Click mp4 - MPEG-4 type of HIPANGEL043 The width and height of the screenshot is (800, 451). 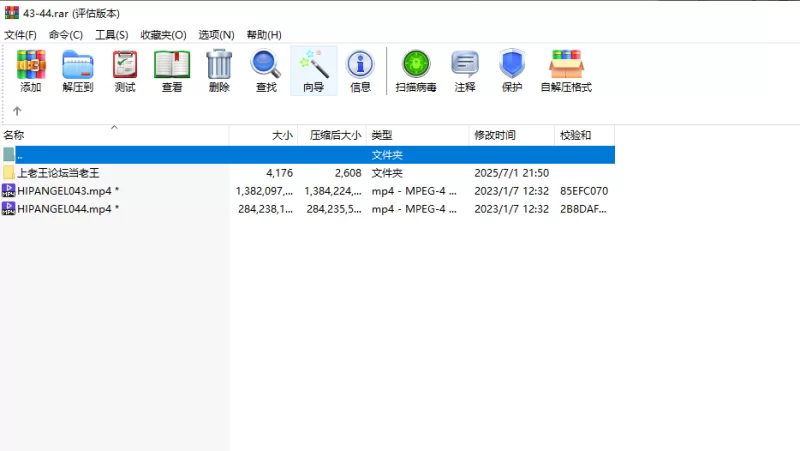(414, 191)
